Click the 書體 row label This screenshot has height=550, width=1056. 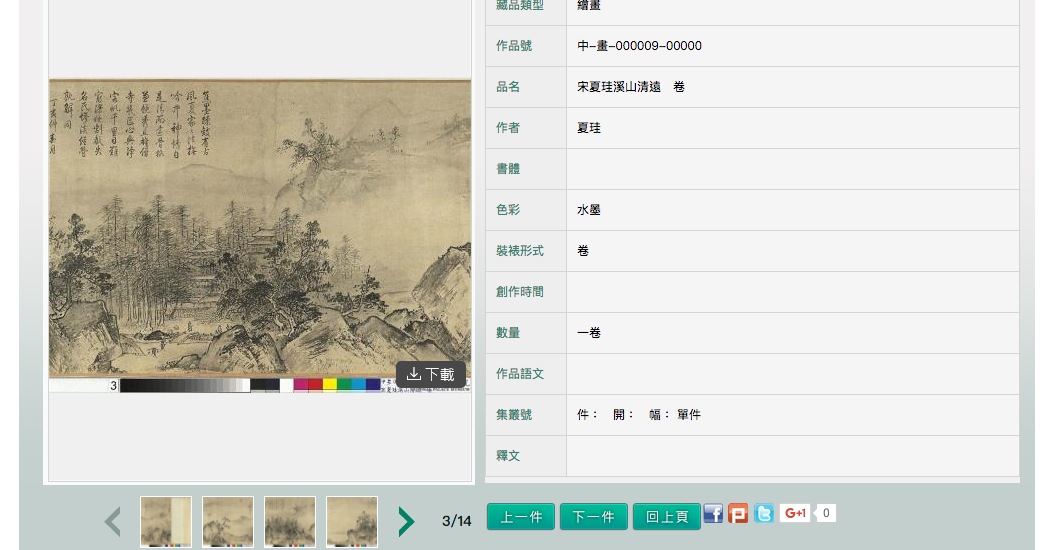[508, 169]
